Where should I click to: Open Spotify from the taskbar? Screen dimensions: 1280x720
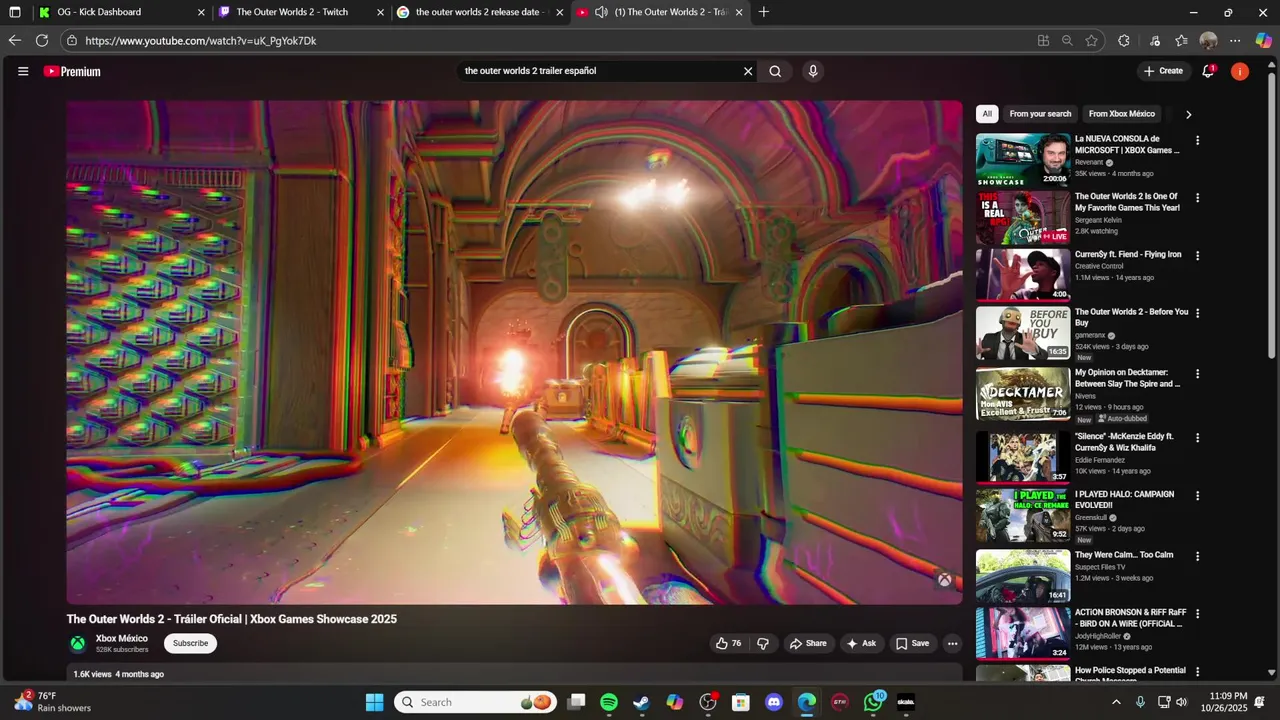click(609, 702)
